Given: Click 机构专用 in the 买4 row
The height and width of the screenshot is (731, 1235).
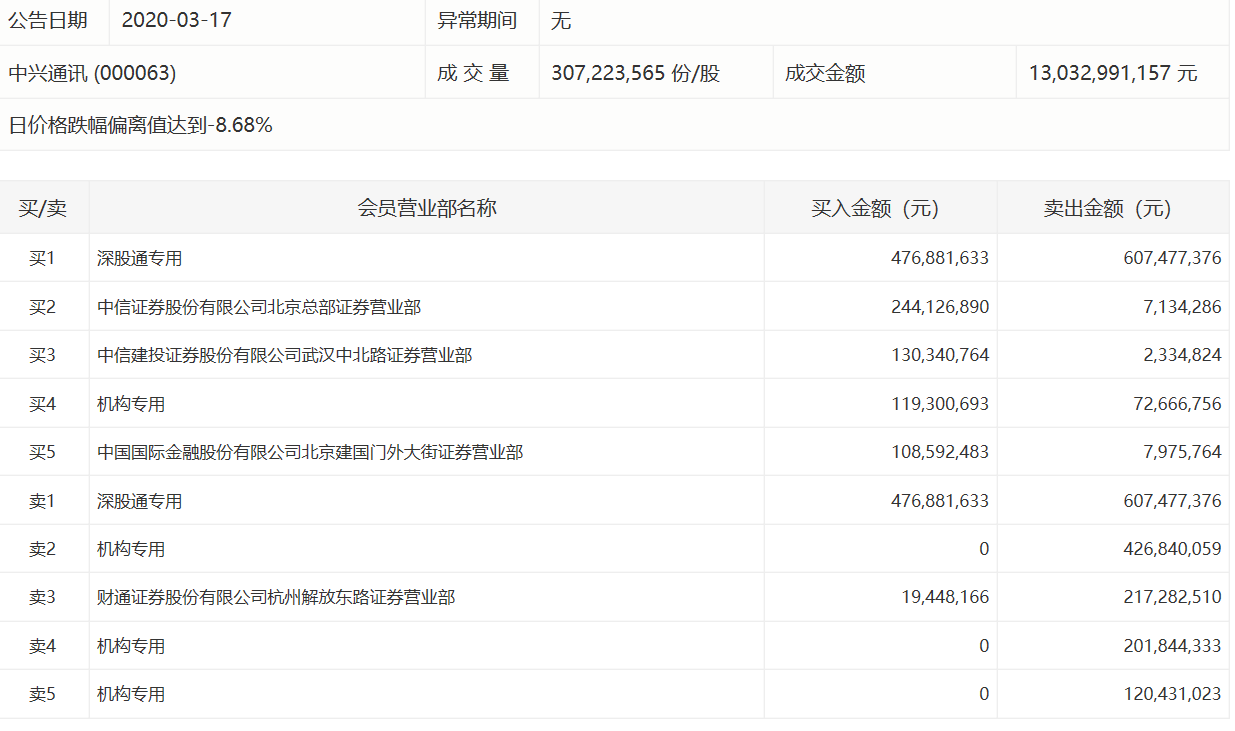Looking at the screenshot, I should pos(131,404).
